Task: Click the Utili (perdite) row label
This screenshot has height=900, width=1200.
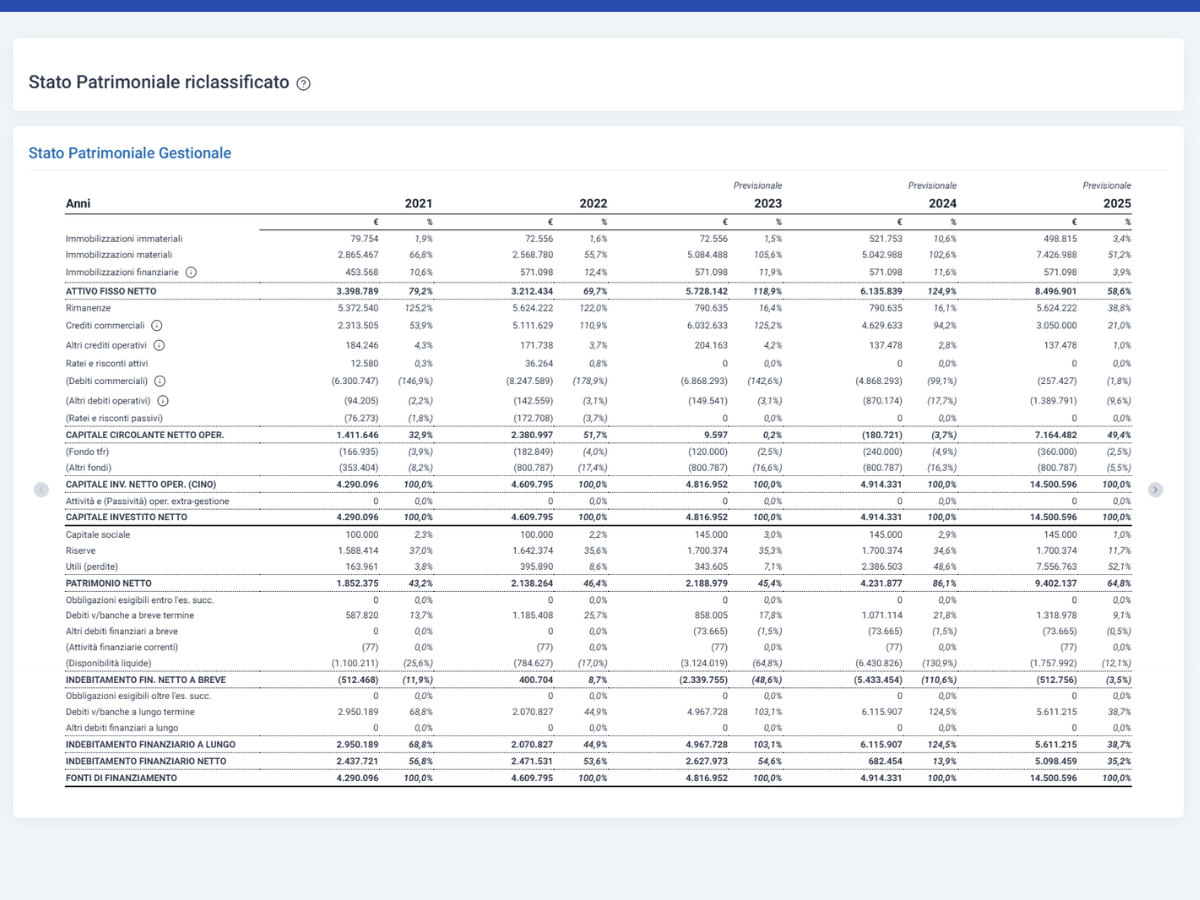Action: 93,567
